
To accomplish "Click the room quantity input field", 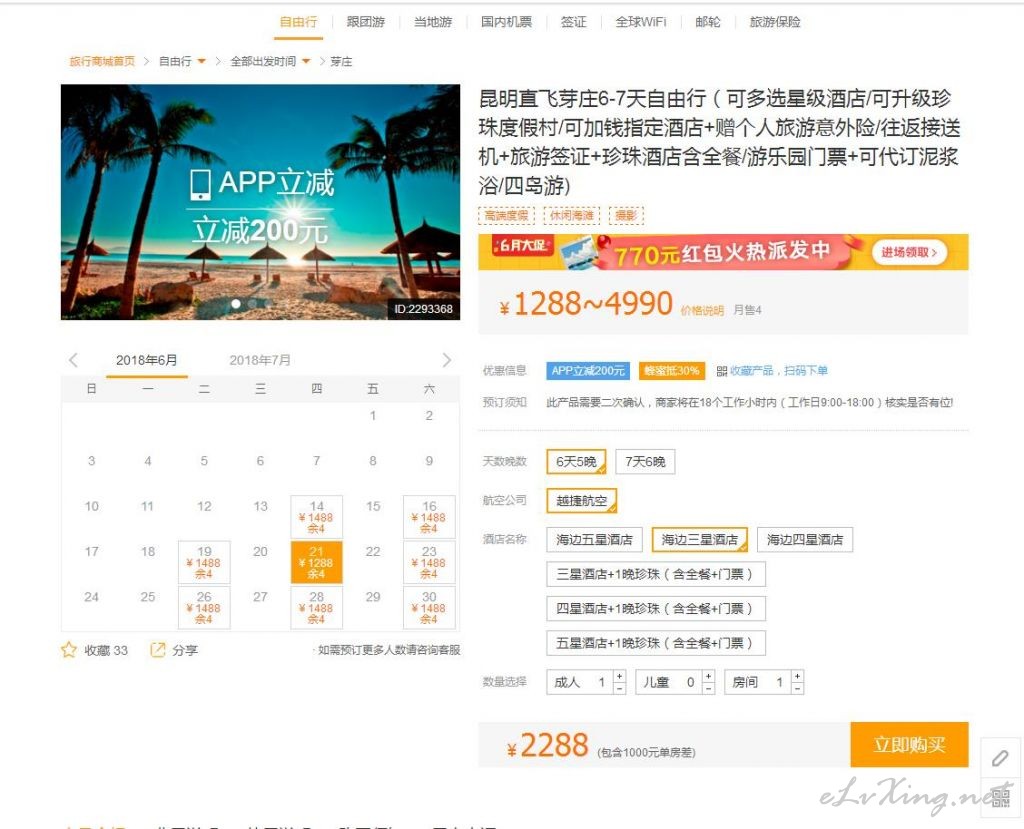I will pyautogui.click(x=758, y=682).
